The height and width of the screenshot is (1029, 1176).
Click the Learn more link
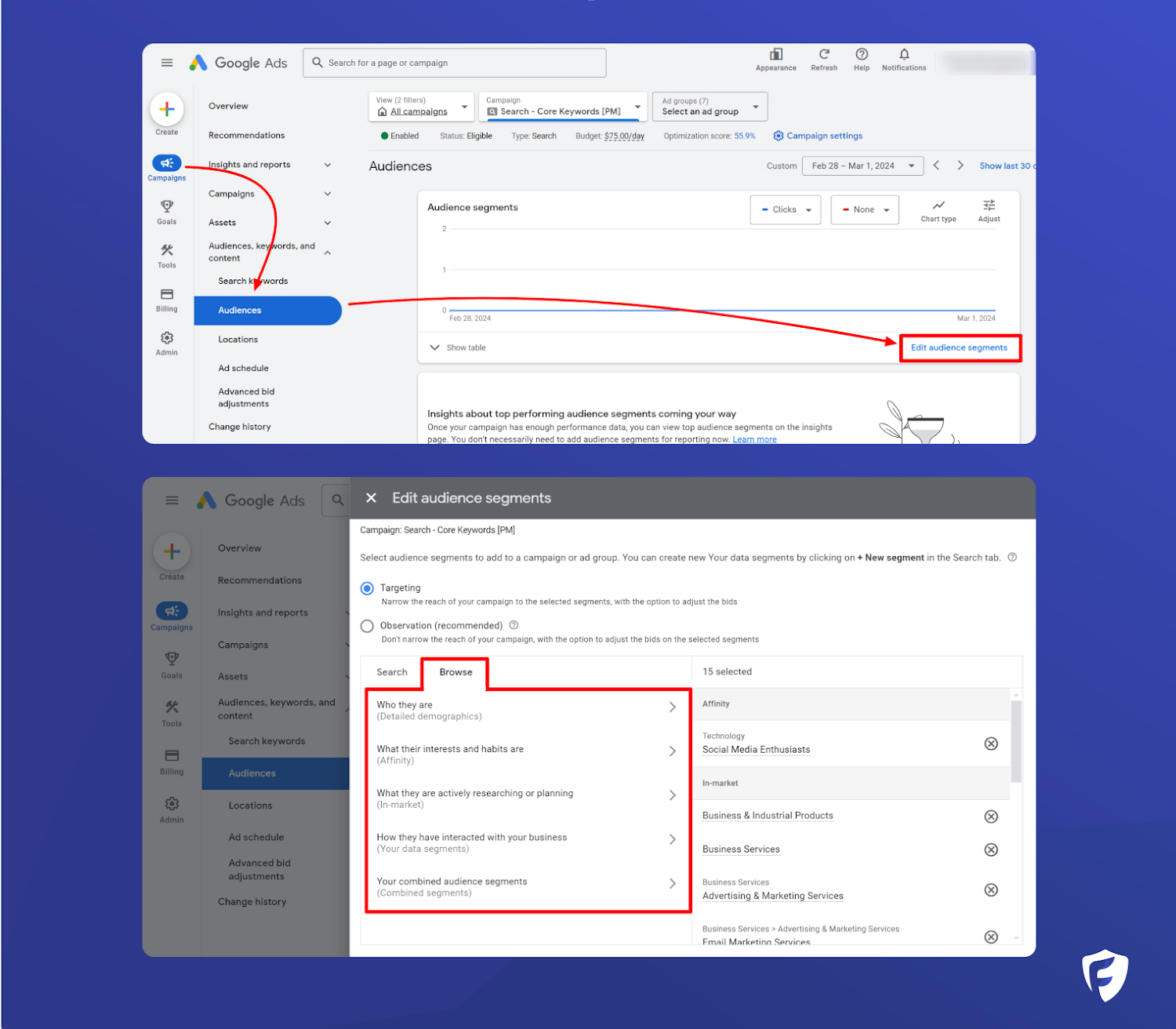[754, 439]
